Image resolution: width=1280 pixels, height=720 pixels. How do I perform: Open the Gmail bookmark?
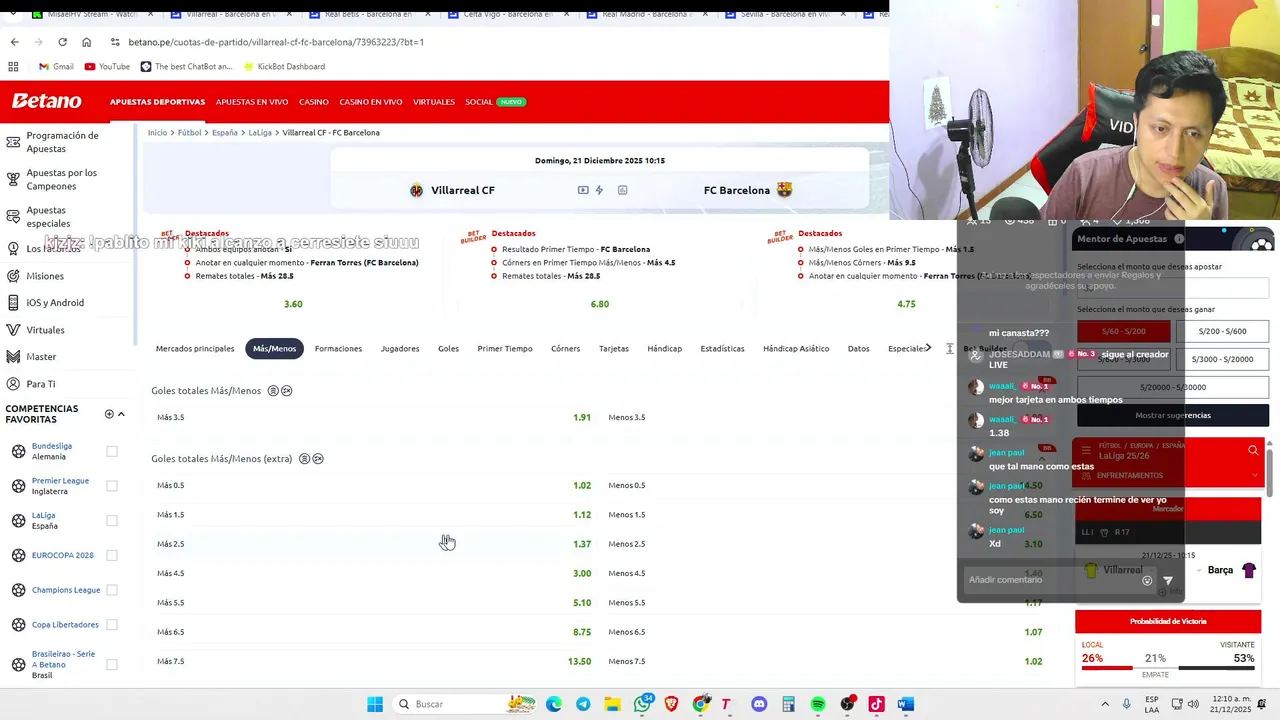coord(56,67)
